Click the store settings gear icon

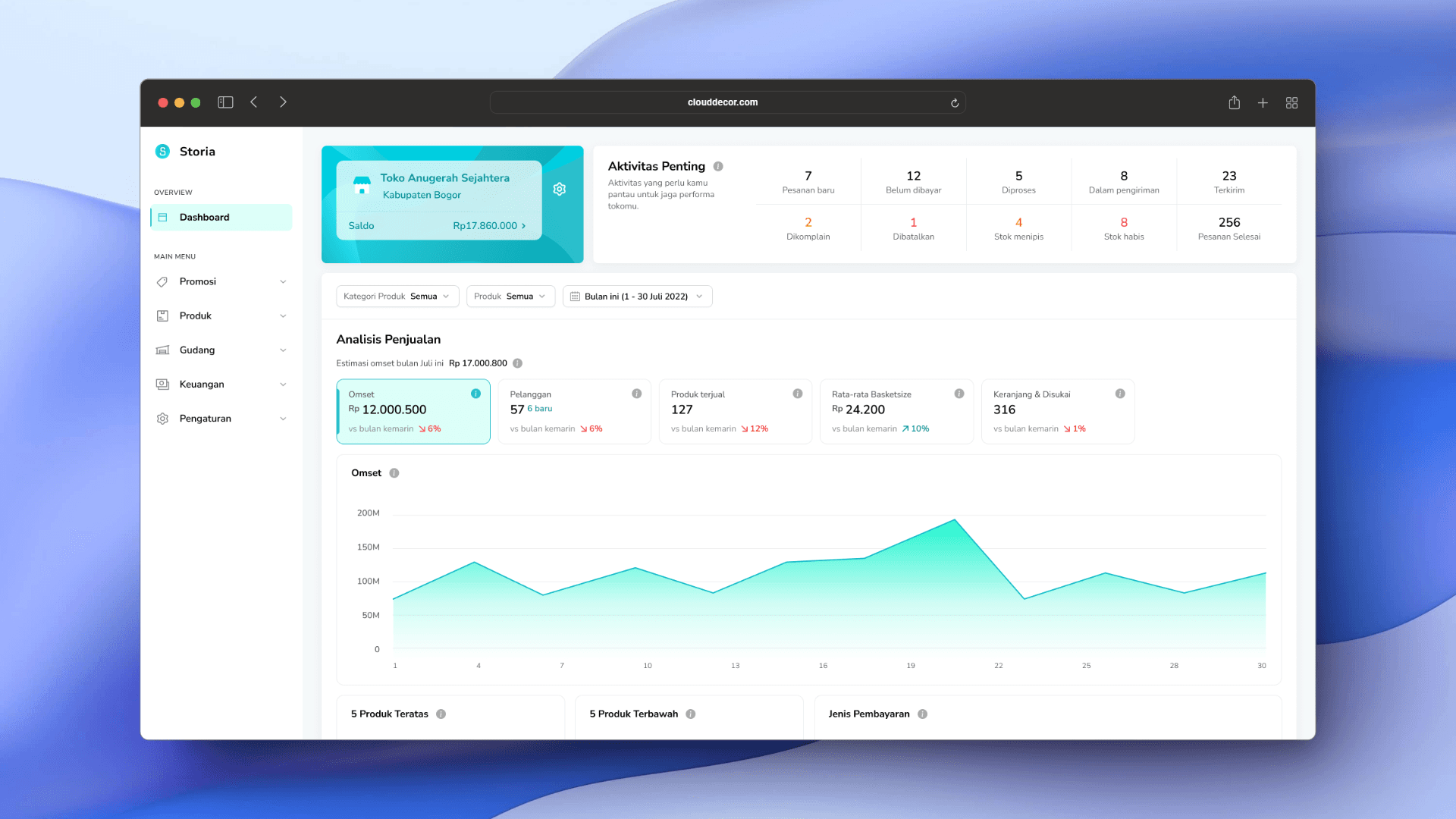pos(560,189)
